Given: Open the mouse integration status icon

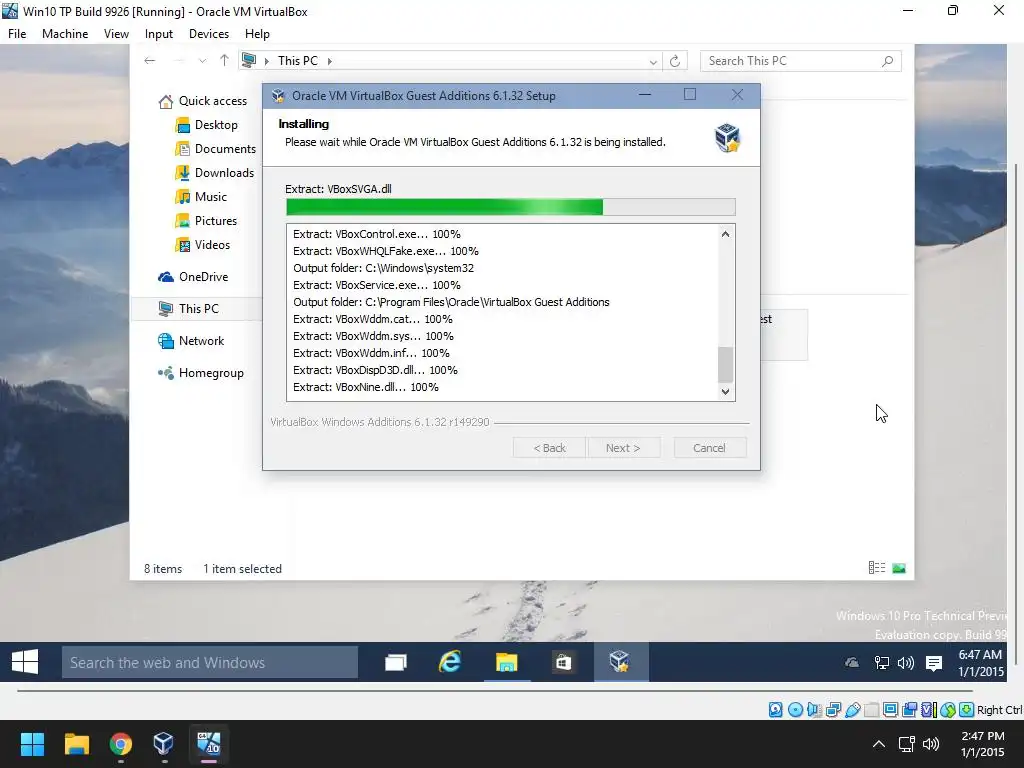Looking at the screenshot, I should point(948,710).
